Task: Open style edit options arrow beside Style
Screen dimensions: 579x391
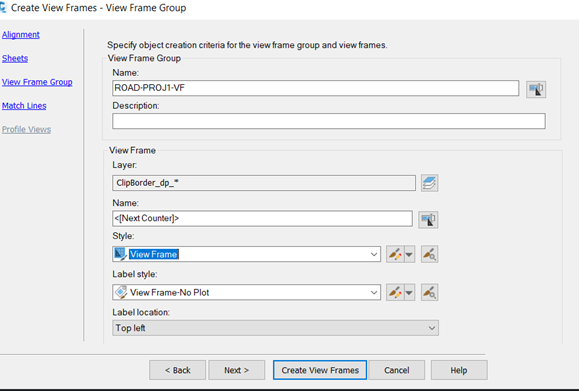Action: 409,254
